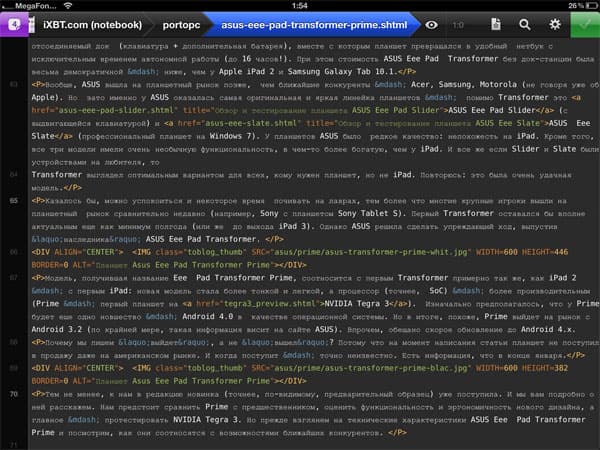Open settings gear icon
The height and width of the screenshot is (450, 600).
[x=555, y=24]
